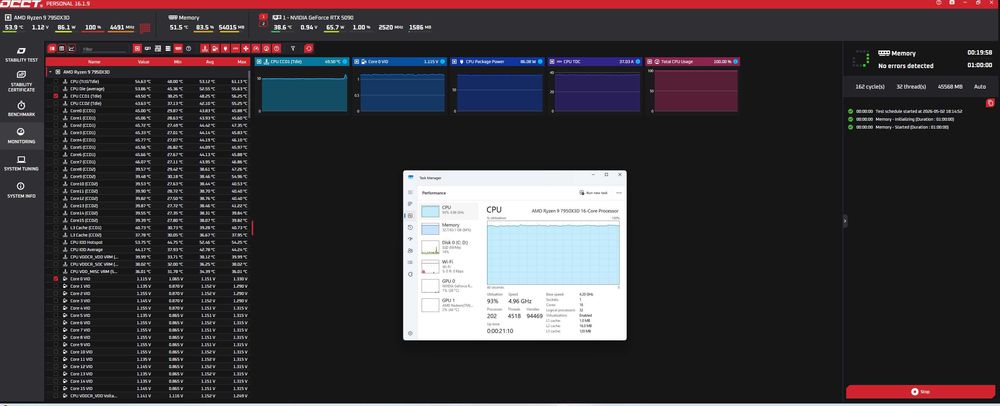Image resolution: width=1000 pixels, height=406 pixels.
Task: Collapse the right test panel via side handle
Action: [845, 221]
